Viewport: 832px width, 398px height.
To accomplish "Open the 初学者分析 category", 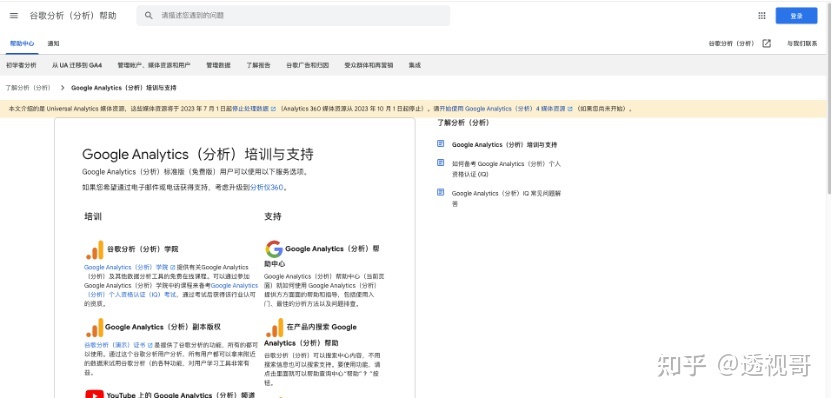I will pyautogui.click(x=21, y=65).
